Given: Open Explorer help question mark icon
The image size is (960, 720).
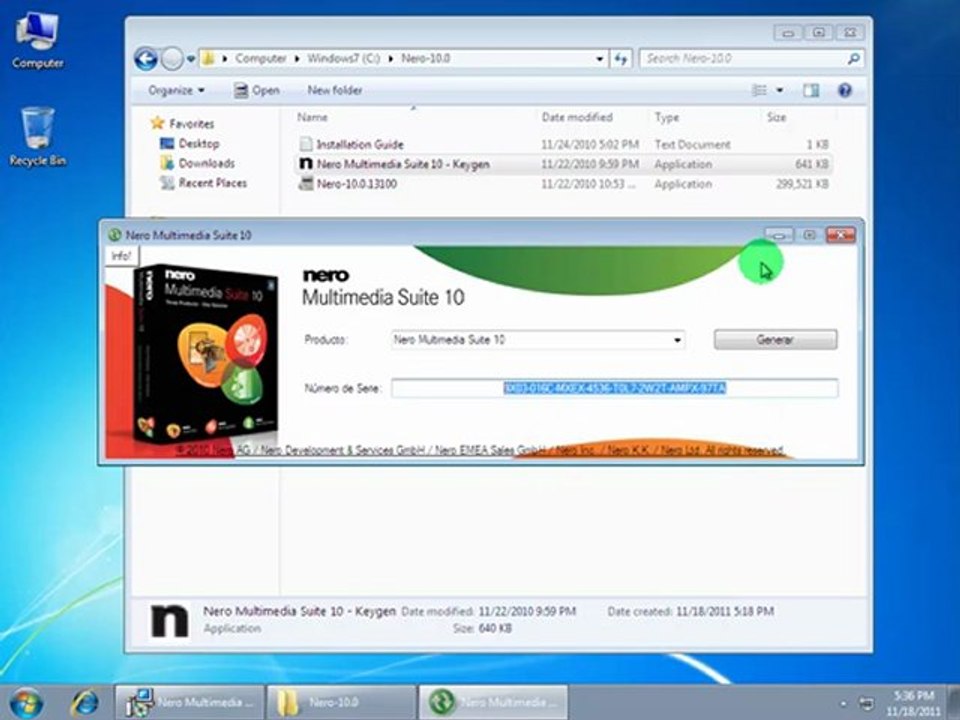Looking at the screenshot, I should (x=845, y=91).
